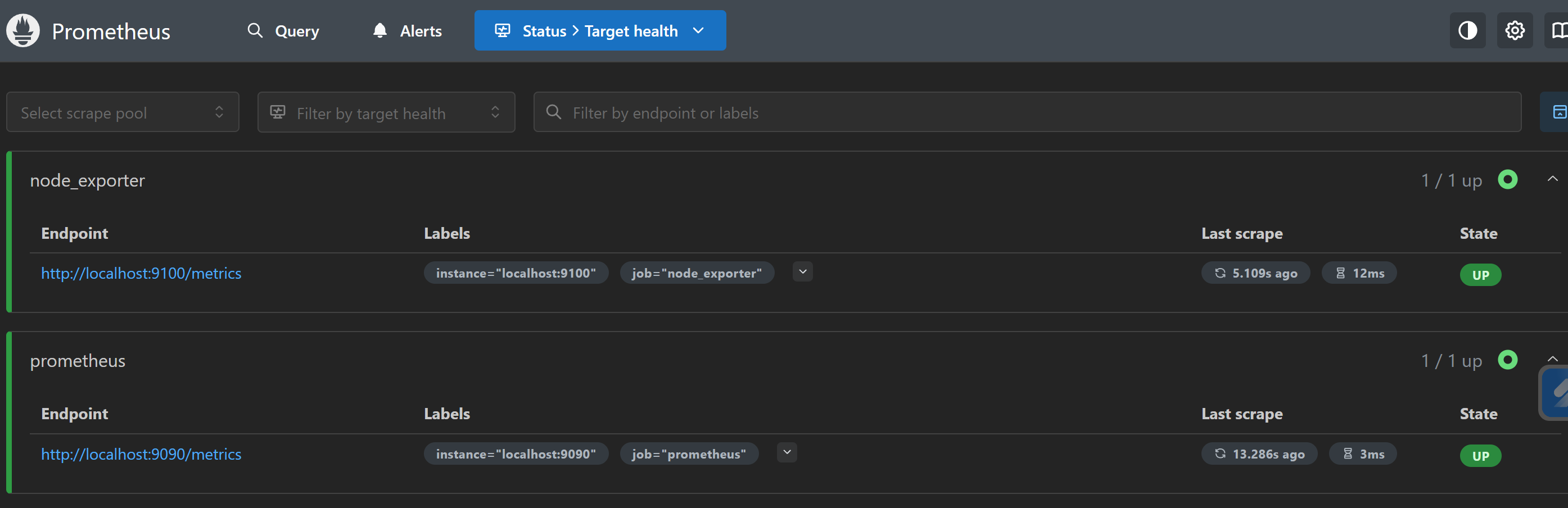This screenshot has width=1568, height=508.
Task: Open the Select scrape pool dropdown
Action: click(x=123, y=112)
